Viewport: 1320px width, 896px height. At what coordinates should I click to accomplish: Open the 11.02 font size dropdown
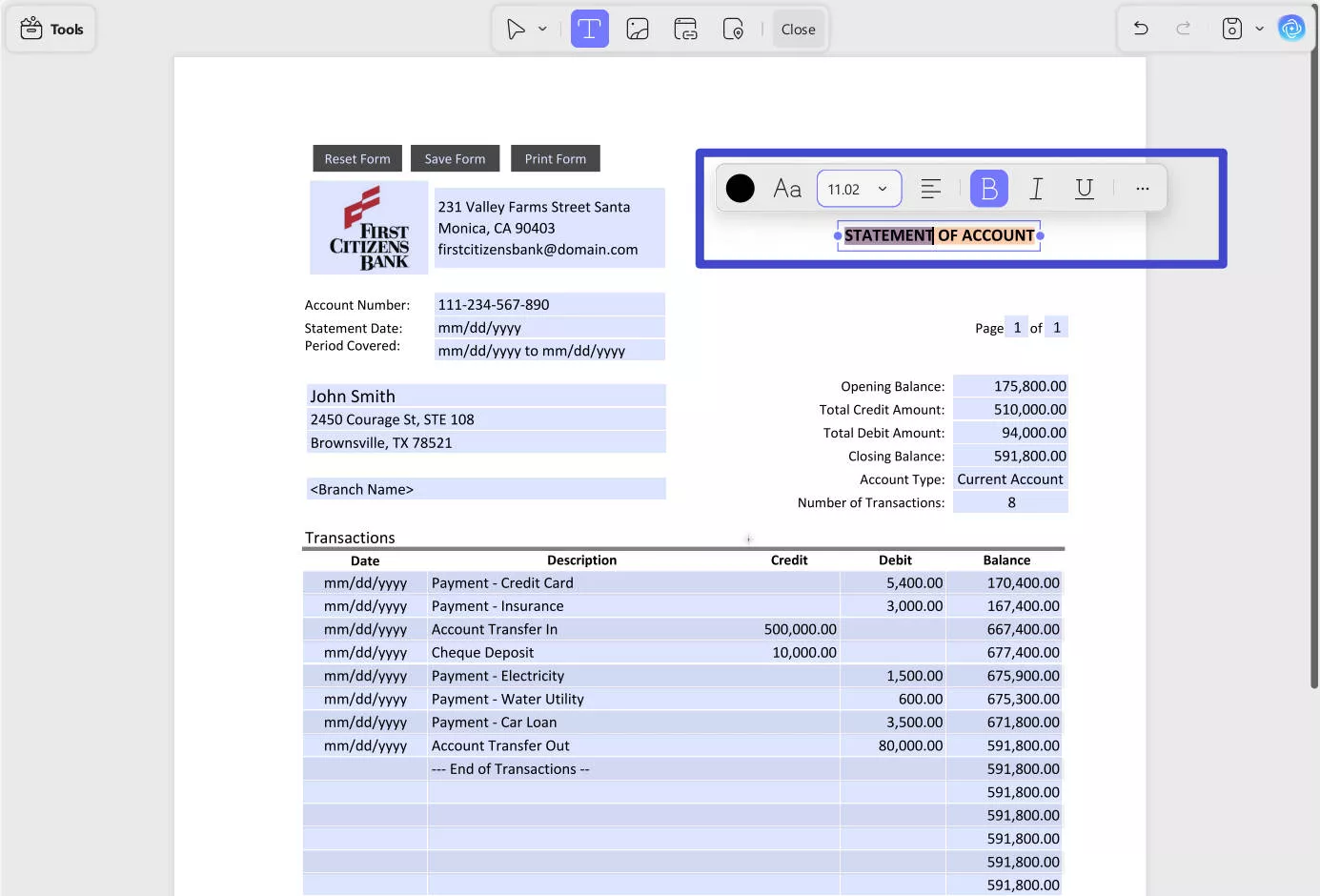pyautogui.click(x=859, y=189)
